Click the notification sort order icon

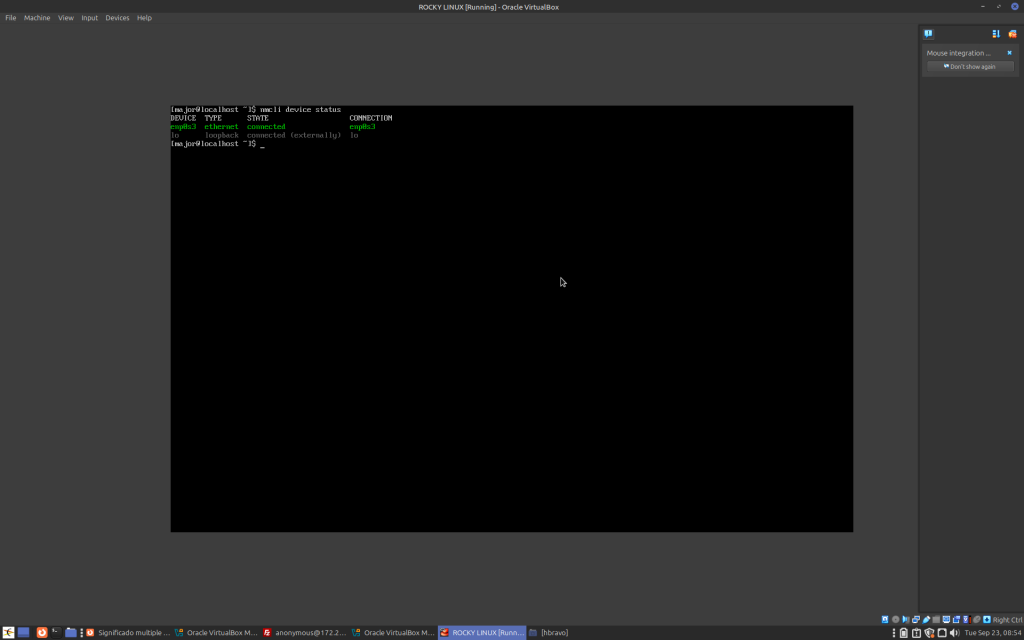coord(996,33)
